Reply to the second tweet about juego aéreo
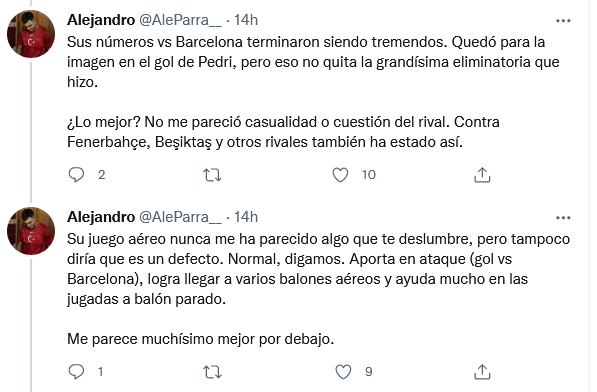The height and width of the screenshot is (392, 597). coord(76,371)
